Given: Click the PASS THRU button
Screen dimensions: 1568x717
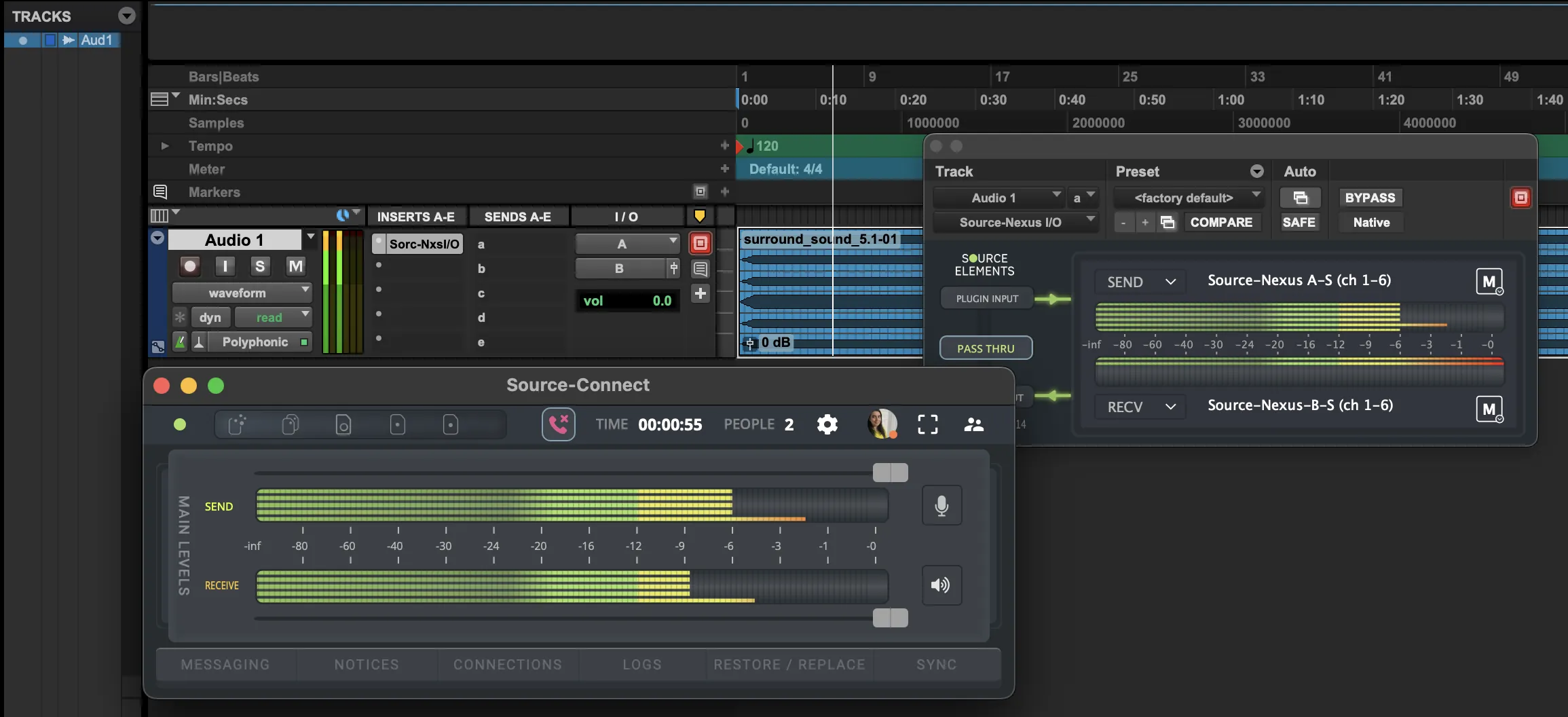Looking at the screenshot, I should coord(986,348).
